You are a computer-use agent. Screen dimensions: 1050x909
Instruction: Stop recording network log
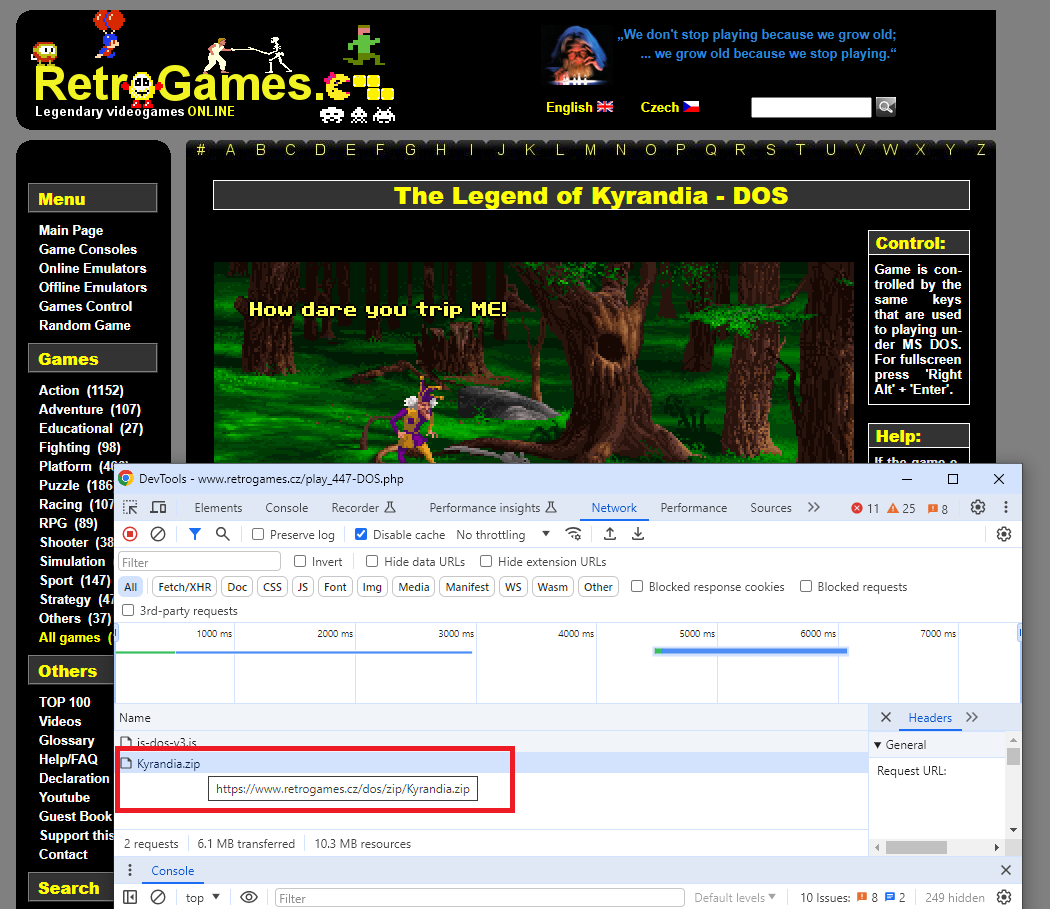pos(130,534)
